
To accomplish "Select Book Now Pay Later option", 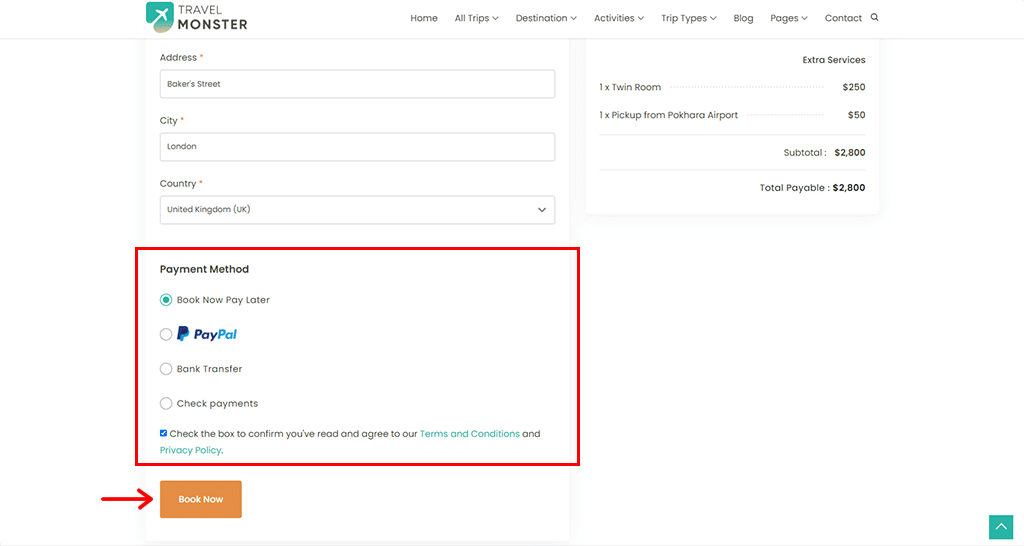I will [166, 300].
